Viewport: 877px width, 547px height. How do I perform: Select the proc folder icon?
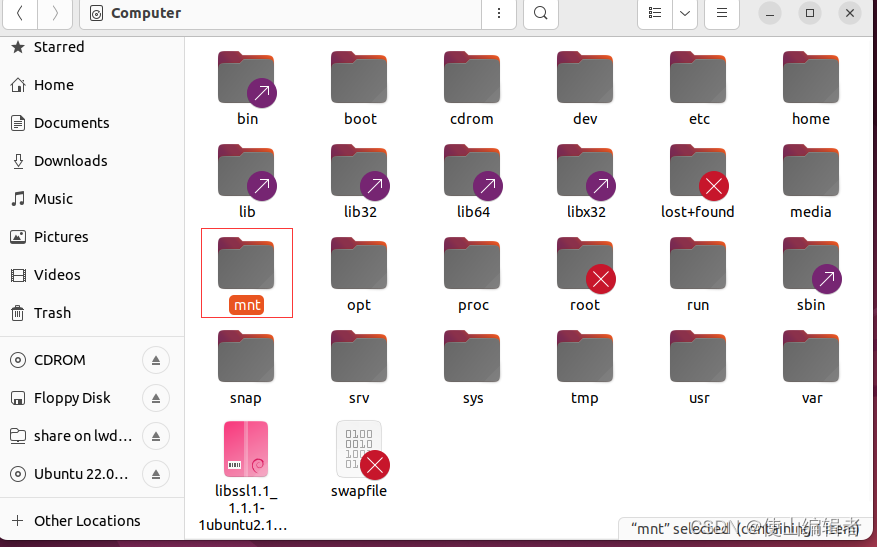(472, 263)
